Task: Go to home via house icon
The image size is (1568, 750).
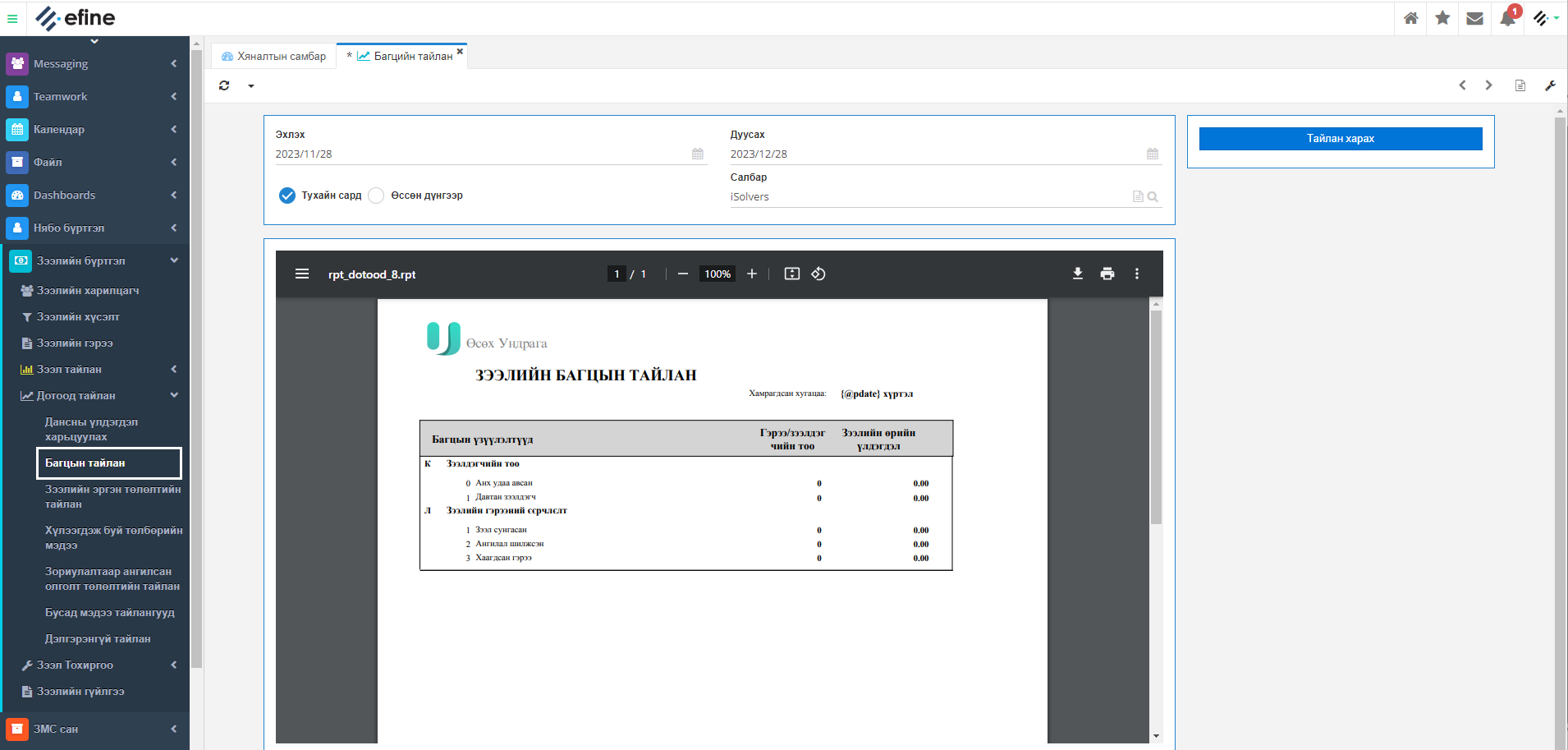Action: pos(1410,18)
